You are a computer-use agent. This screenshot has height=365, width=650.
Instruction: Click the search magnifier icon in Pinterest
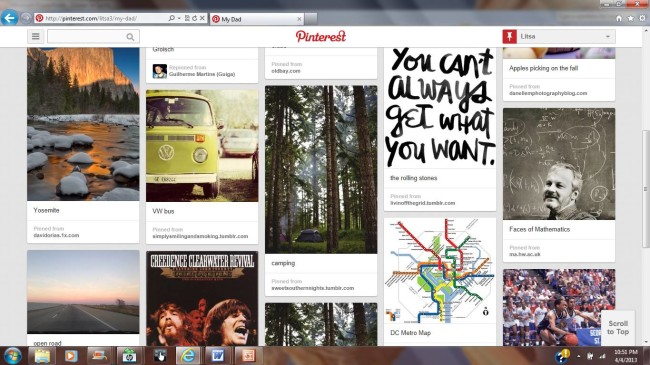coord(130,37)
